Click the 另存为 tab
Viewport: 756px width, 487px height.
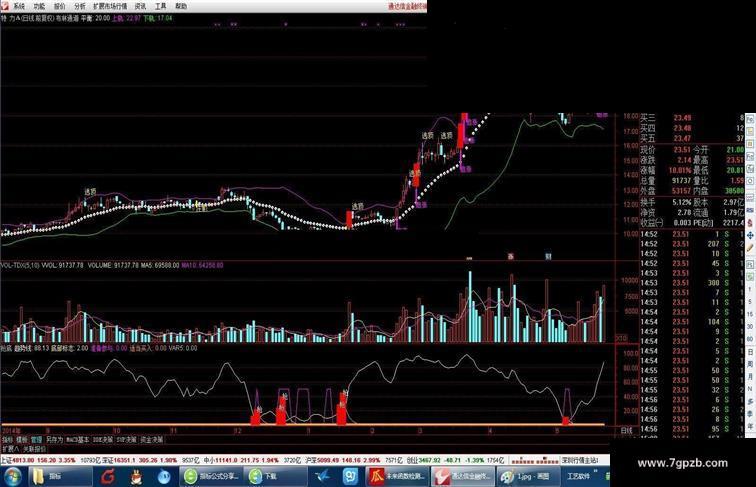(54, 440)
